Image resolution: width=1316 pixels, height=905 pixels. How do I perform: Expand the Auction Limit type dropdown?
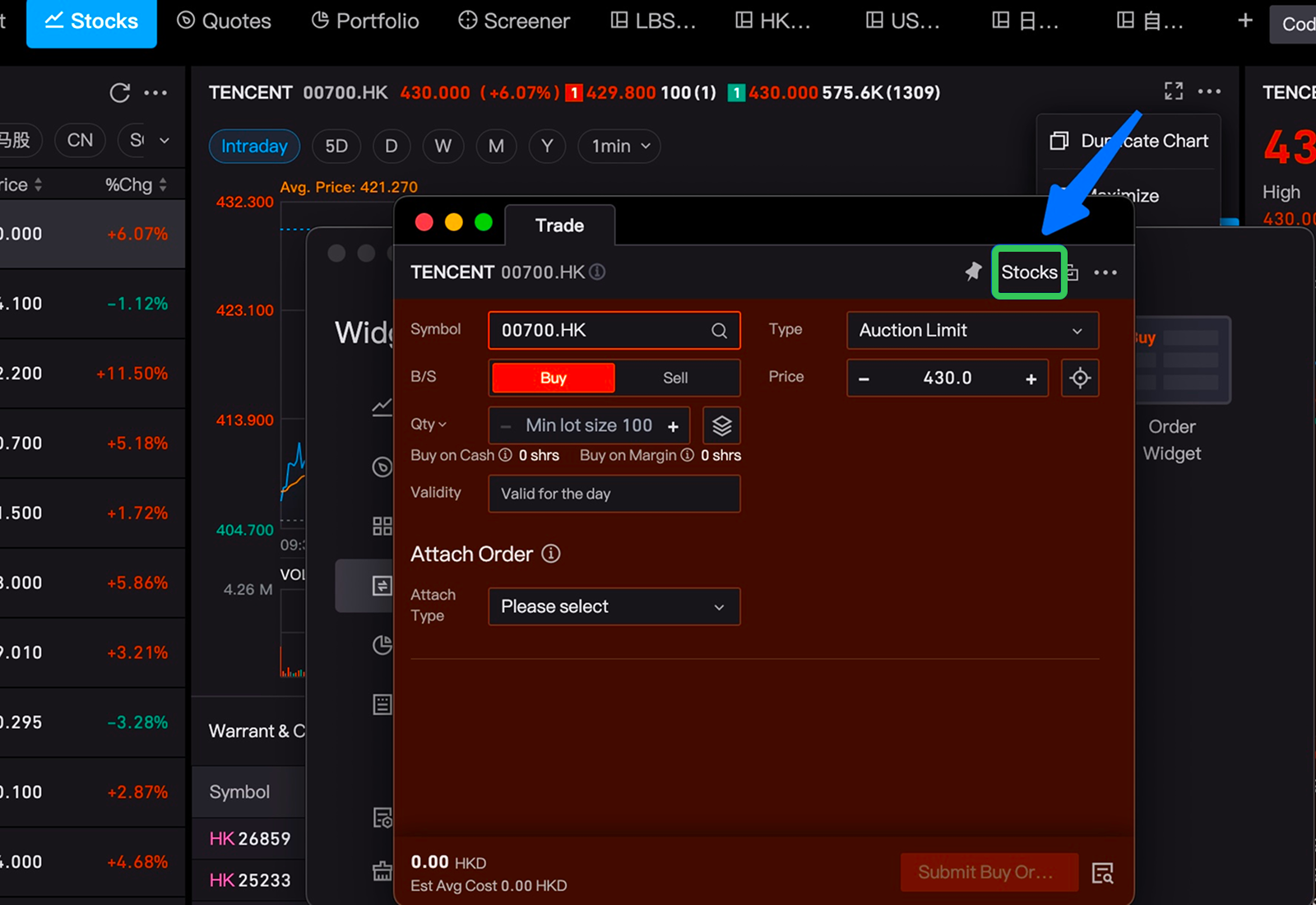click(x=971, y=331)
